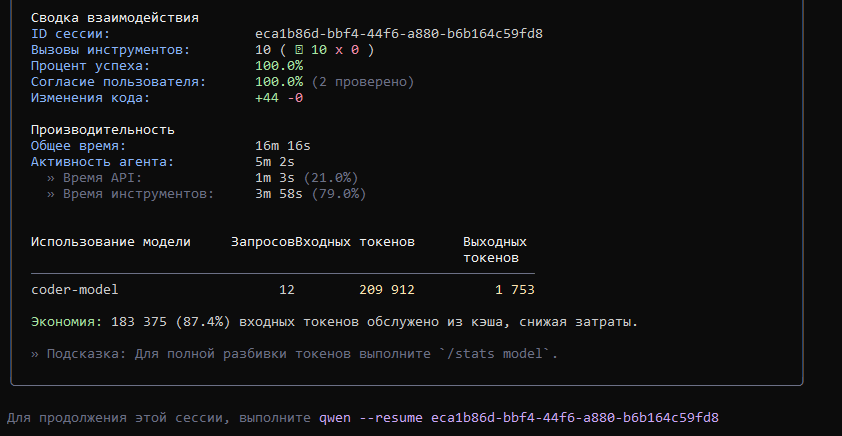Click the input tokens value 209 912
The height and width of the screenshot is (436, 842).
coord(386,290)
